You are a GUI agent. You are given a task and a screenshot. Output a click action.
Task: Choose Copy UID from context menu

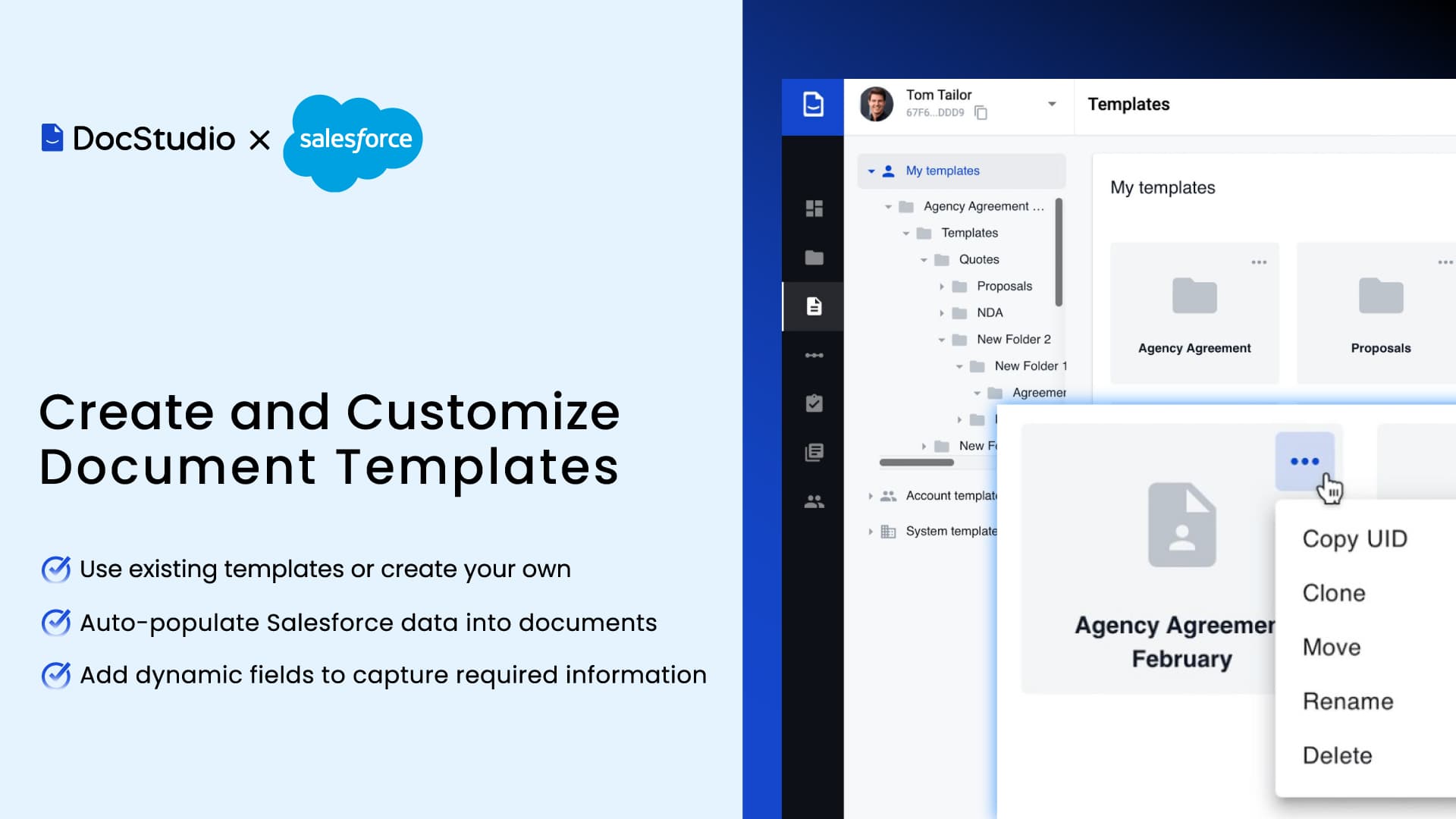click(x=1354, y=538)
